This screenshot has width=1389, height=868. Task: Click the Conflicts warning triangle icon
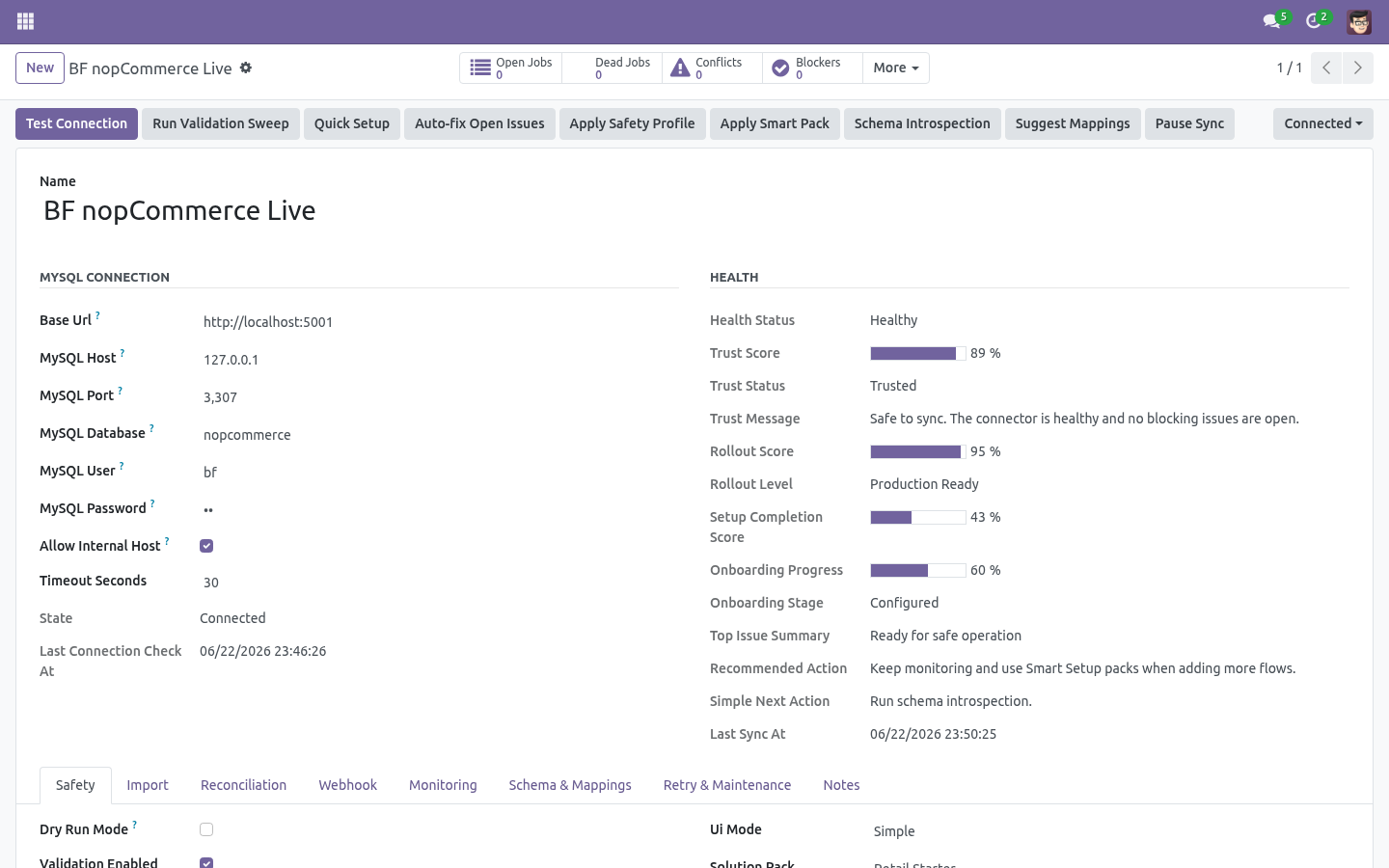pyautogui.click(x=680, y=68)
